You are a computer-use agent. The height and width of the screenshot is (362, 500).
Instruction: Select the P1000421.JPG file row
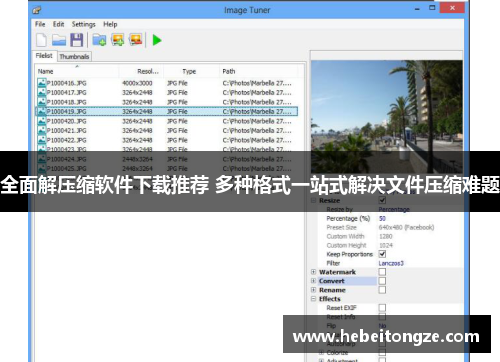[166, 131]
